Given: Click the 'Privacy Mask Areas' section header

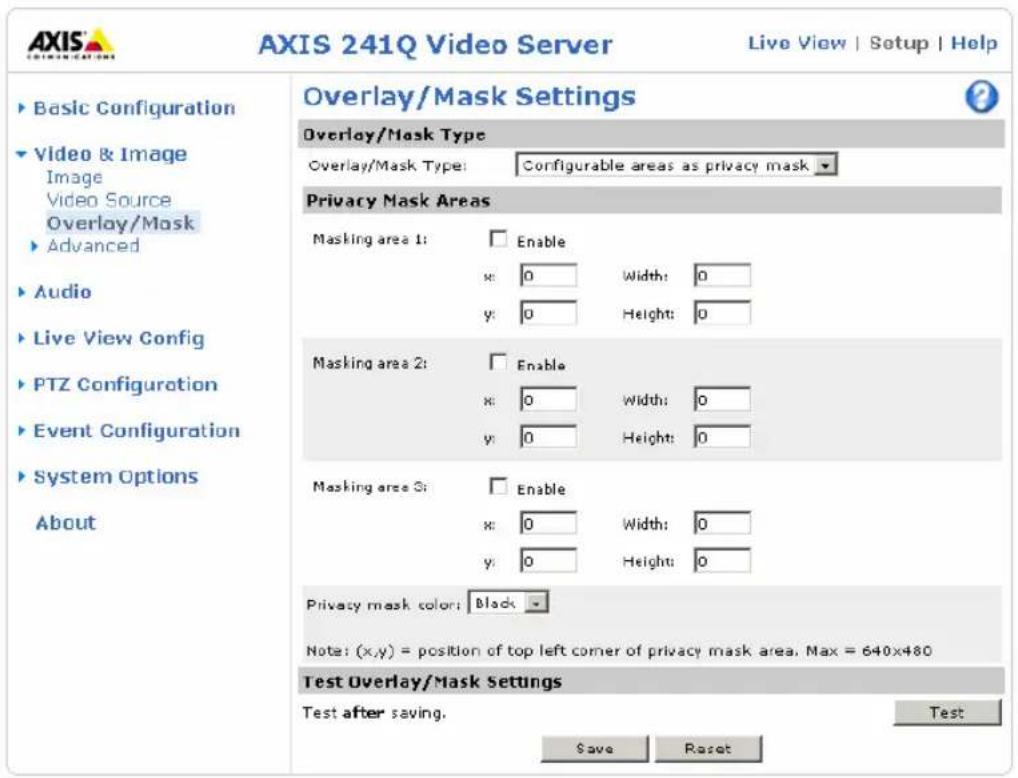Looking at the screenshot, I should click(398, 201).
